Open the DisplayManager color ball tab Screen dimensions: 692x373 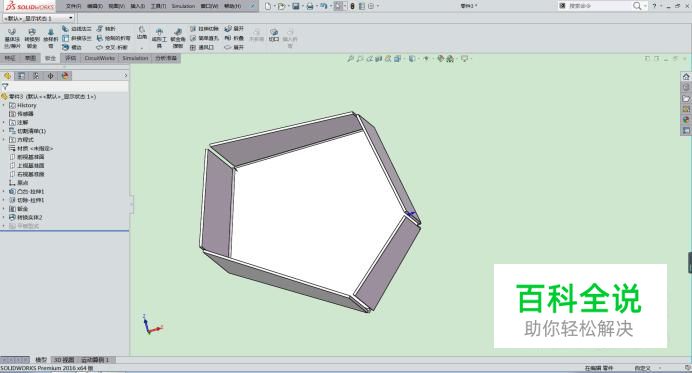tap(65, 76)
